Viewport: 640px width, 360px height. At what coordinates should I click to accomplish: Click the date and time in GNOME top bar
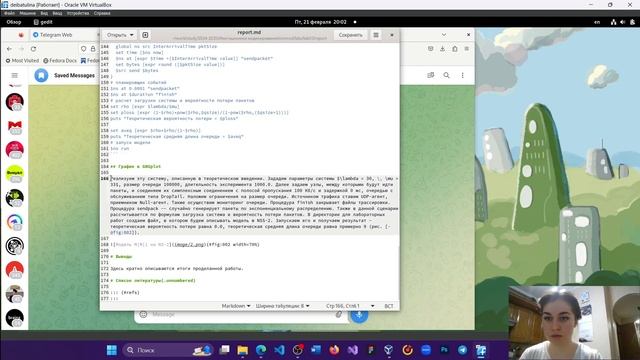pyautogui.click(x=320, y=22)
